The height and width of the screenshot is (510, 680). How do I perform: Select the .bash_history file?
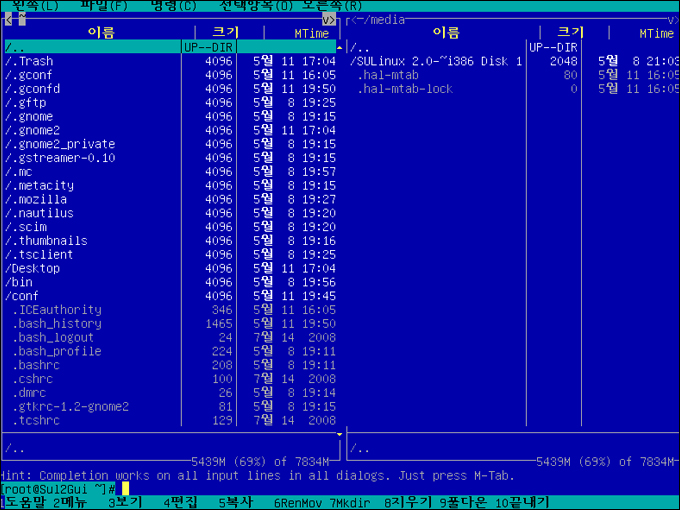pyautogui.click(x=57, y=324)
